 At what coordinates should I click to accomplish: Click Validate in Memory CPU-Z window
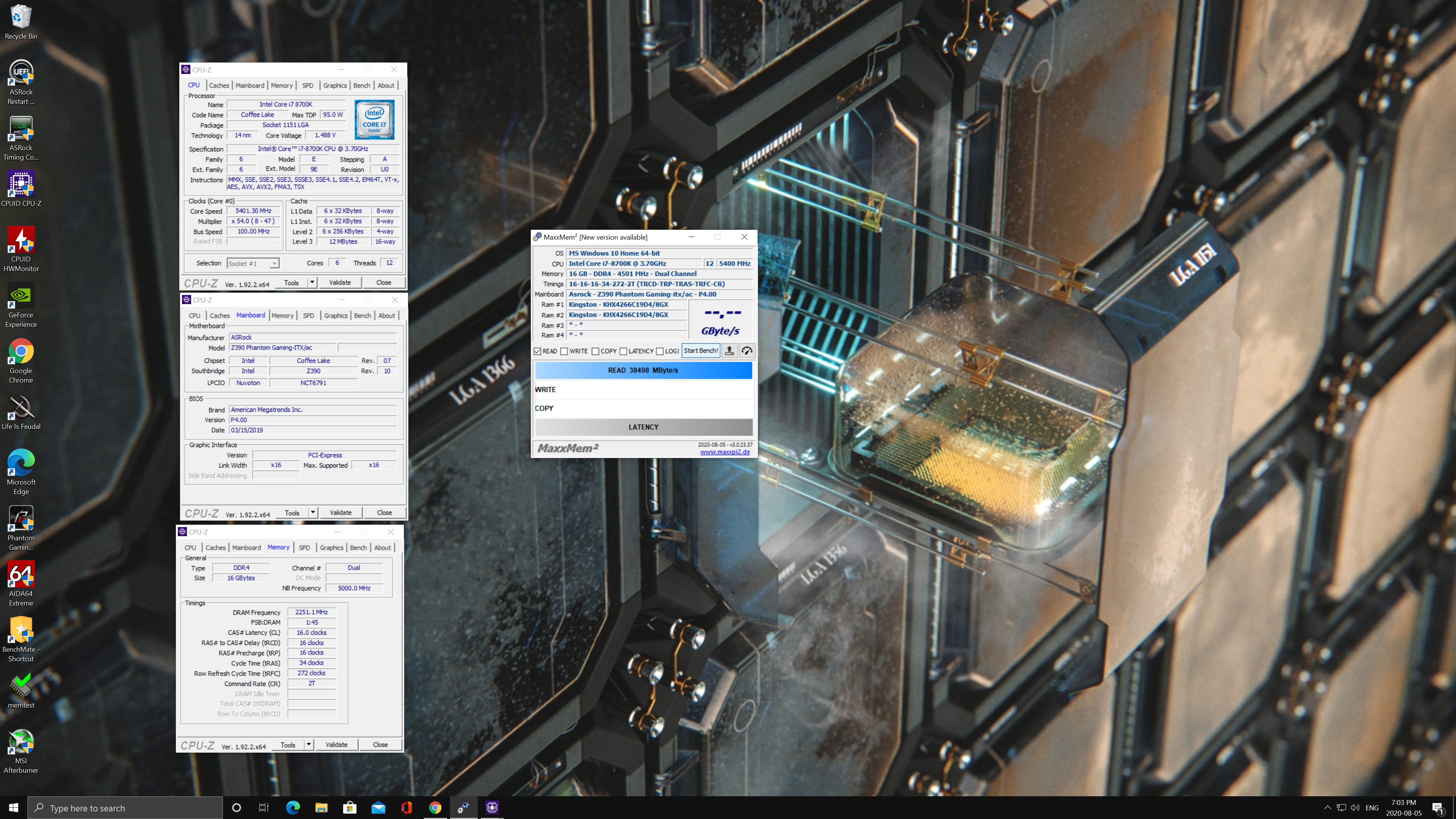point(336,744)
